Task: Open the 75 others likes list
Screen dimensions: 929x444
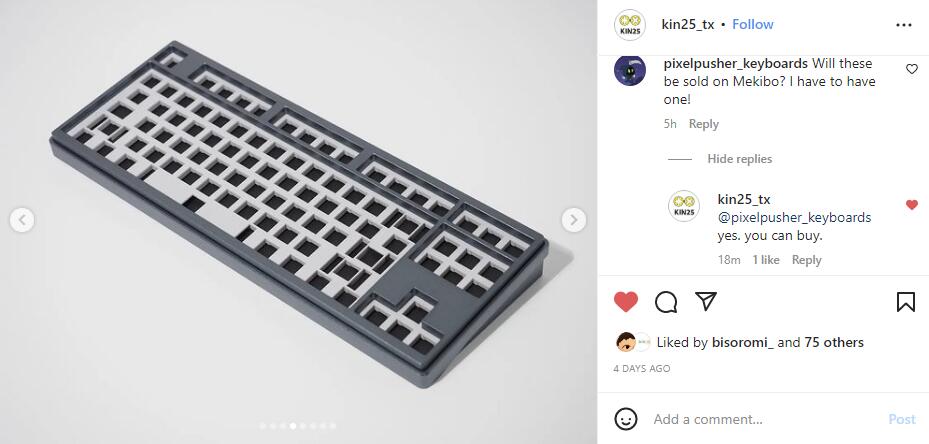Action: 834,342
